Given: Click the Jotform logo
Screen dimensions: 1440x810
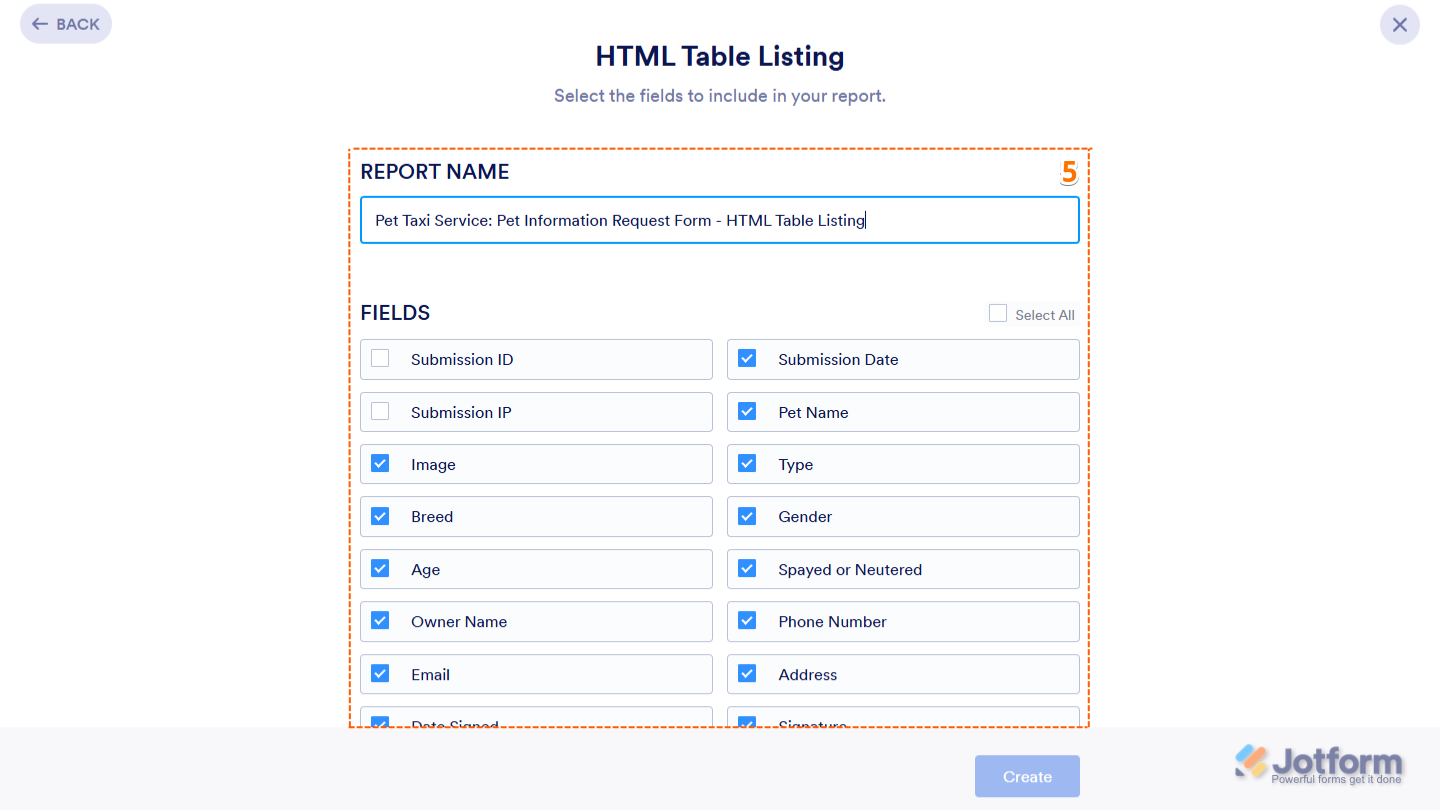Looking at the screenshot, I should (x=1318, y=764).
